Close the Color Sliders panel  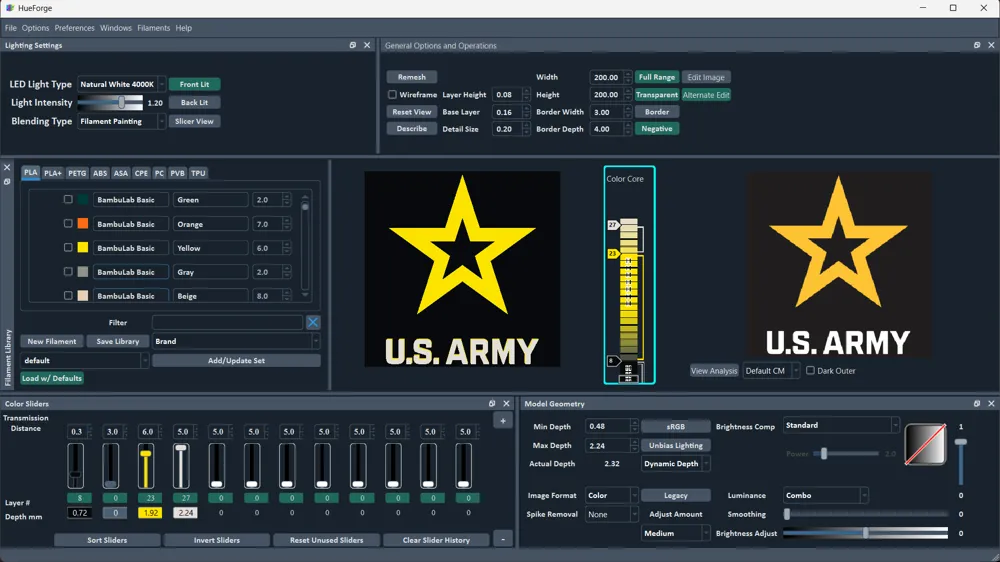506,404
